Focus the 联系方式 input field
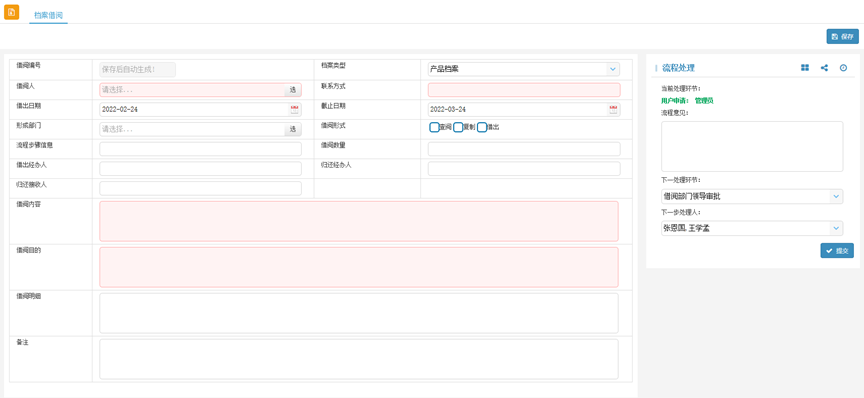 (524, 90)
